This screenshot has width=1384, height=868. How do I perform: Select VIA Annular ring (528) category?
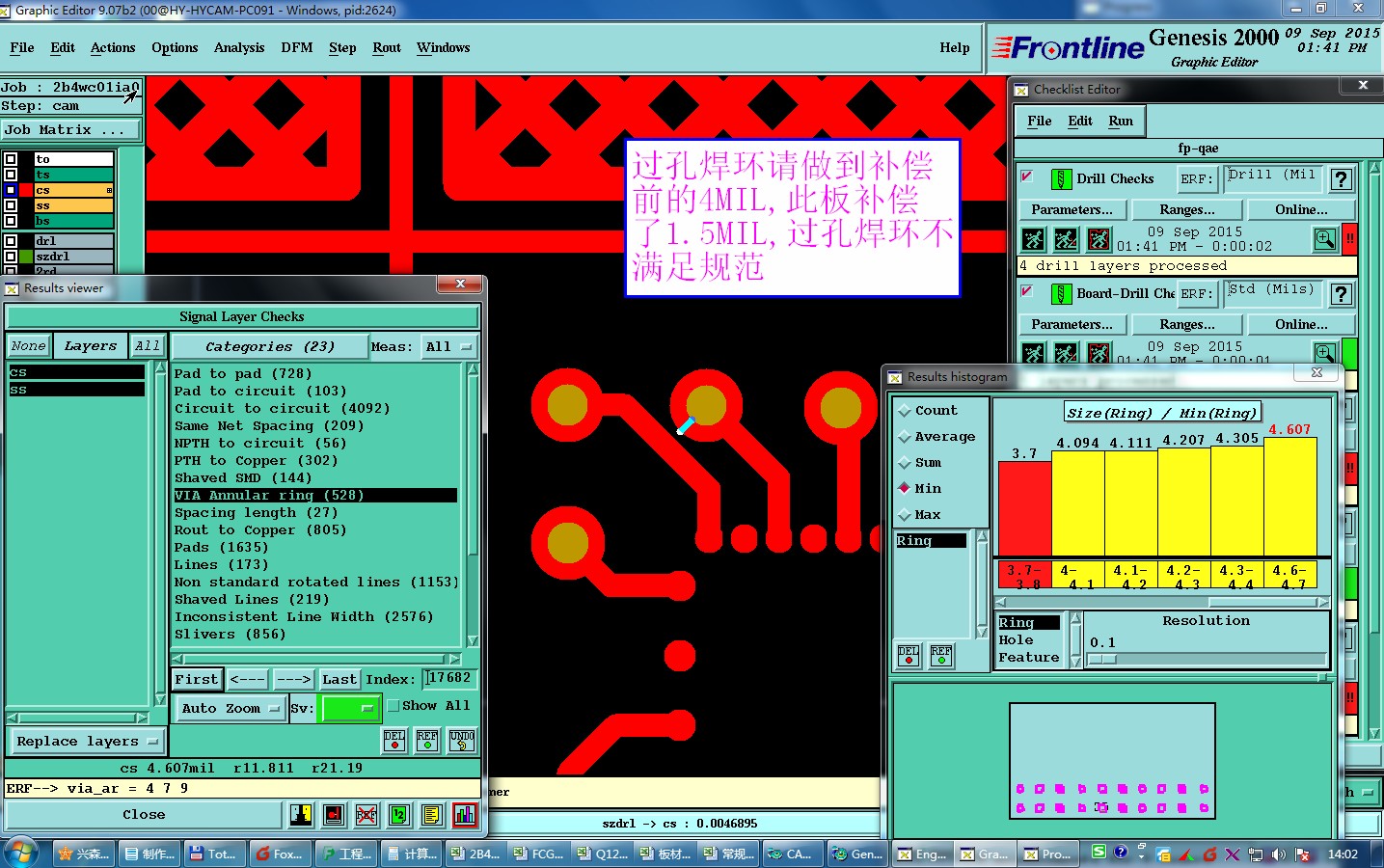pyautogui.click(x=314, y=496)
